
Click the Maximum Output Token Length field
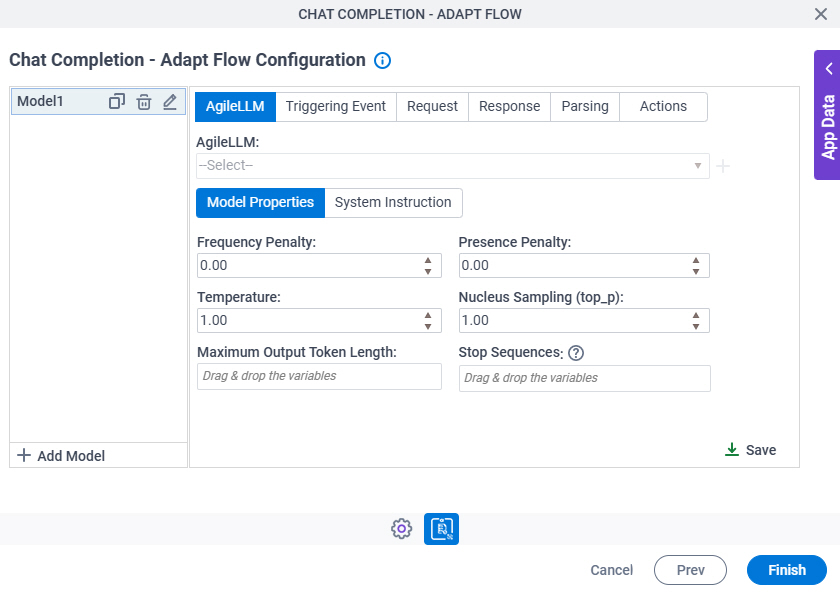tap(319, 376)
